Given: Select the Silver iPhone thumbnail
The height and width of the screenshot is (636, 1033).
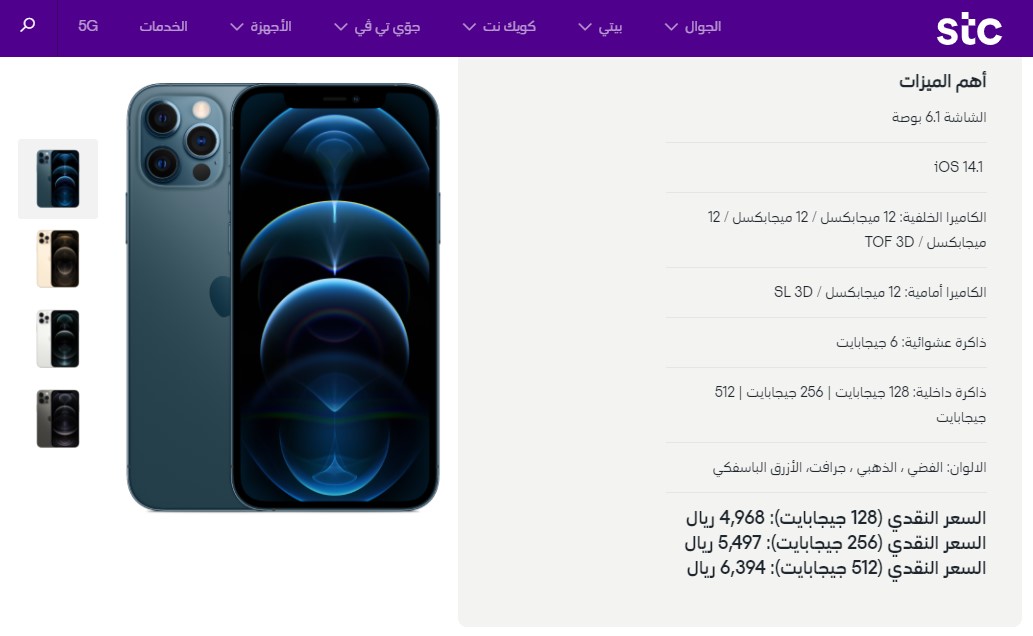Looking at the screenshot, I should 58,339.
